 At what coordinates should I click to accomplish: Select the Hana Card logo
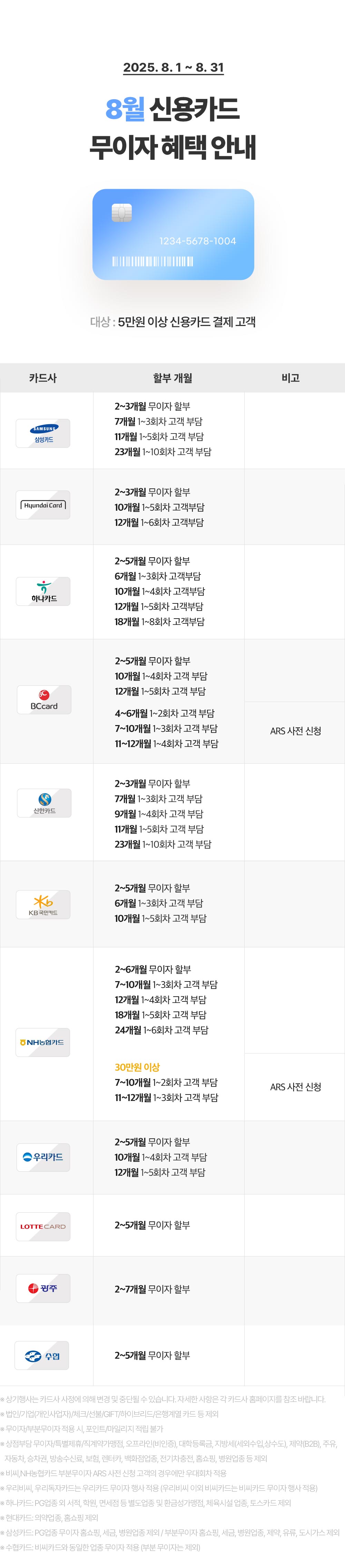coord(43,591)
